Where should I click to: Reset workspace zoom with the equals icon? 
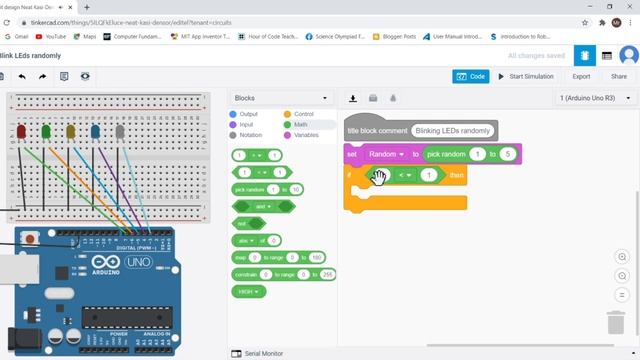click(x=622, y=295)
